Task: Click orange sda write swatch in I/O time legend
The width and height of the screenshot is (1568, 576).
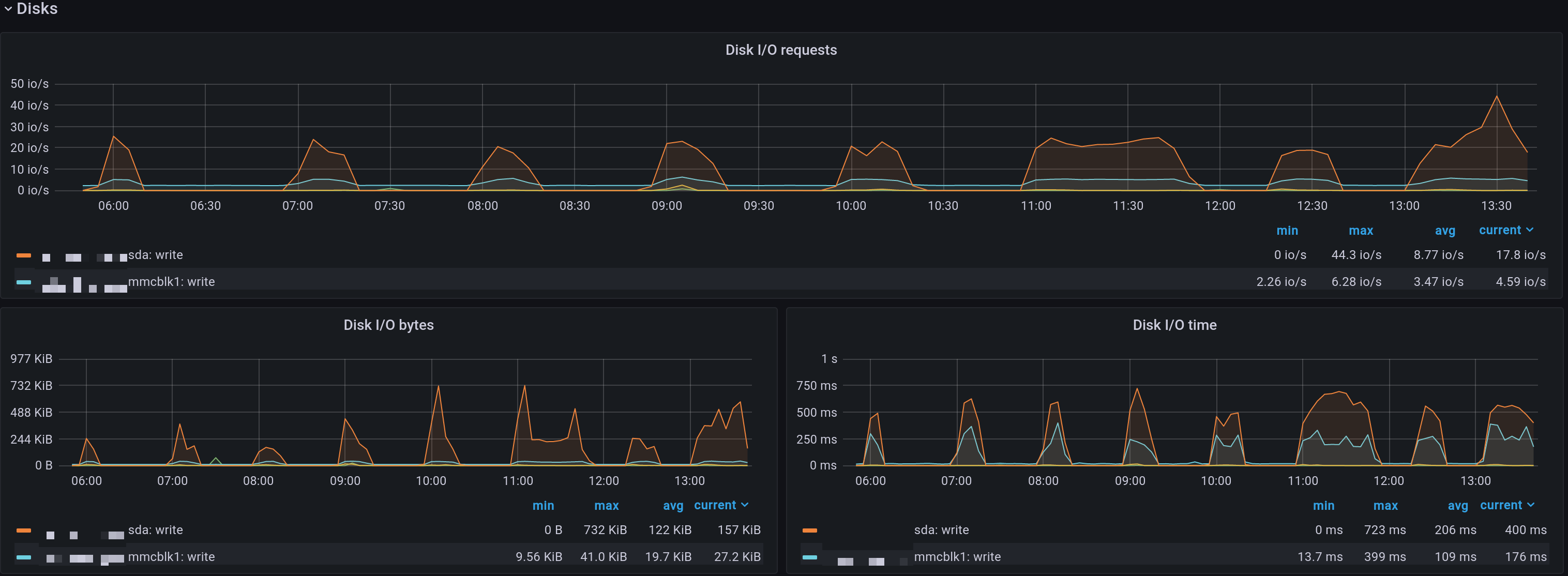Action: tap(809, 530)
